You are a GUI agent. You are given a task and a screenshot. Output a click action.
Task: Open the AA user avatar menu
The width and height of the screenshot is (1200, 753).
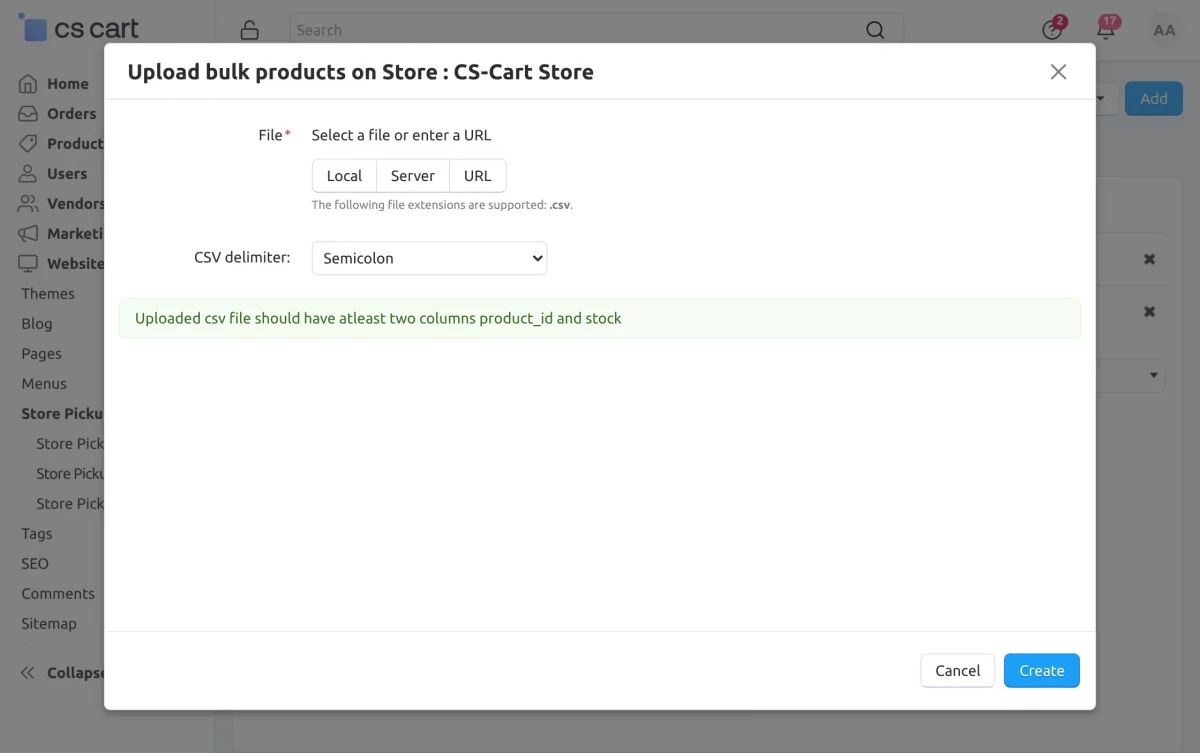(x=1164, y=30)
